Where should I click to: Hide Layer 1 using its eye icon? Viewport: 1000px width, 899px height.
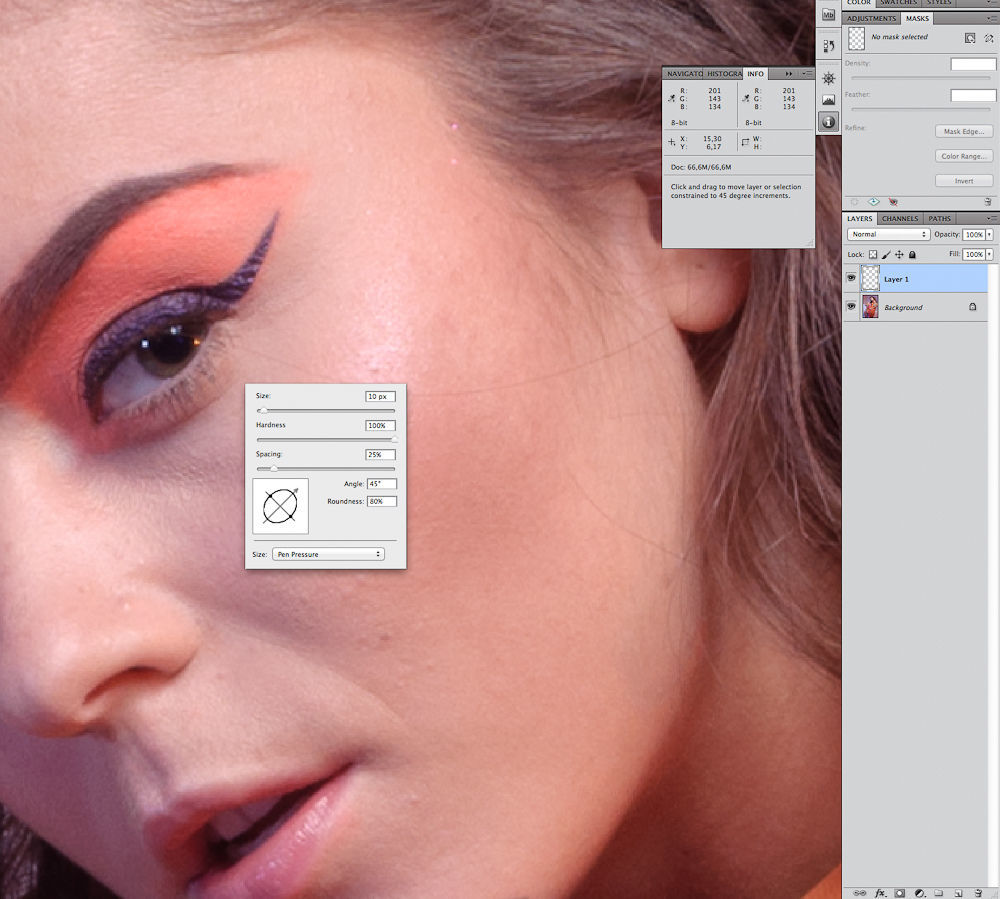click(852, 279)
